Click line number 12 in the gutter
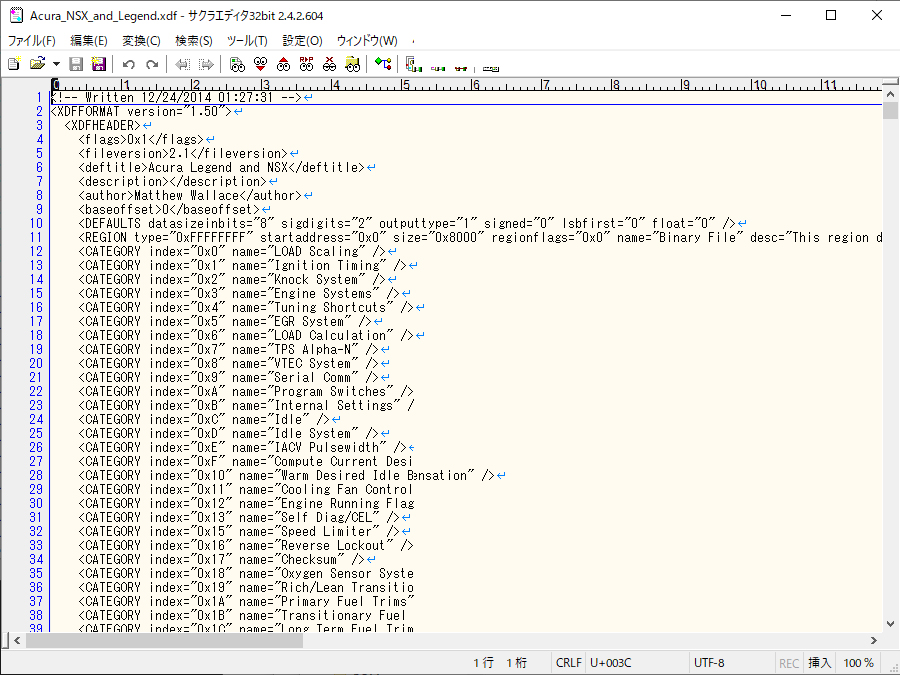Image resolution: width=900 pixels, height=675 pixels. (36, 251)
